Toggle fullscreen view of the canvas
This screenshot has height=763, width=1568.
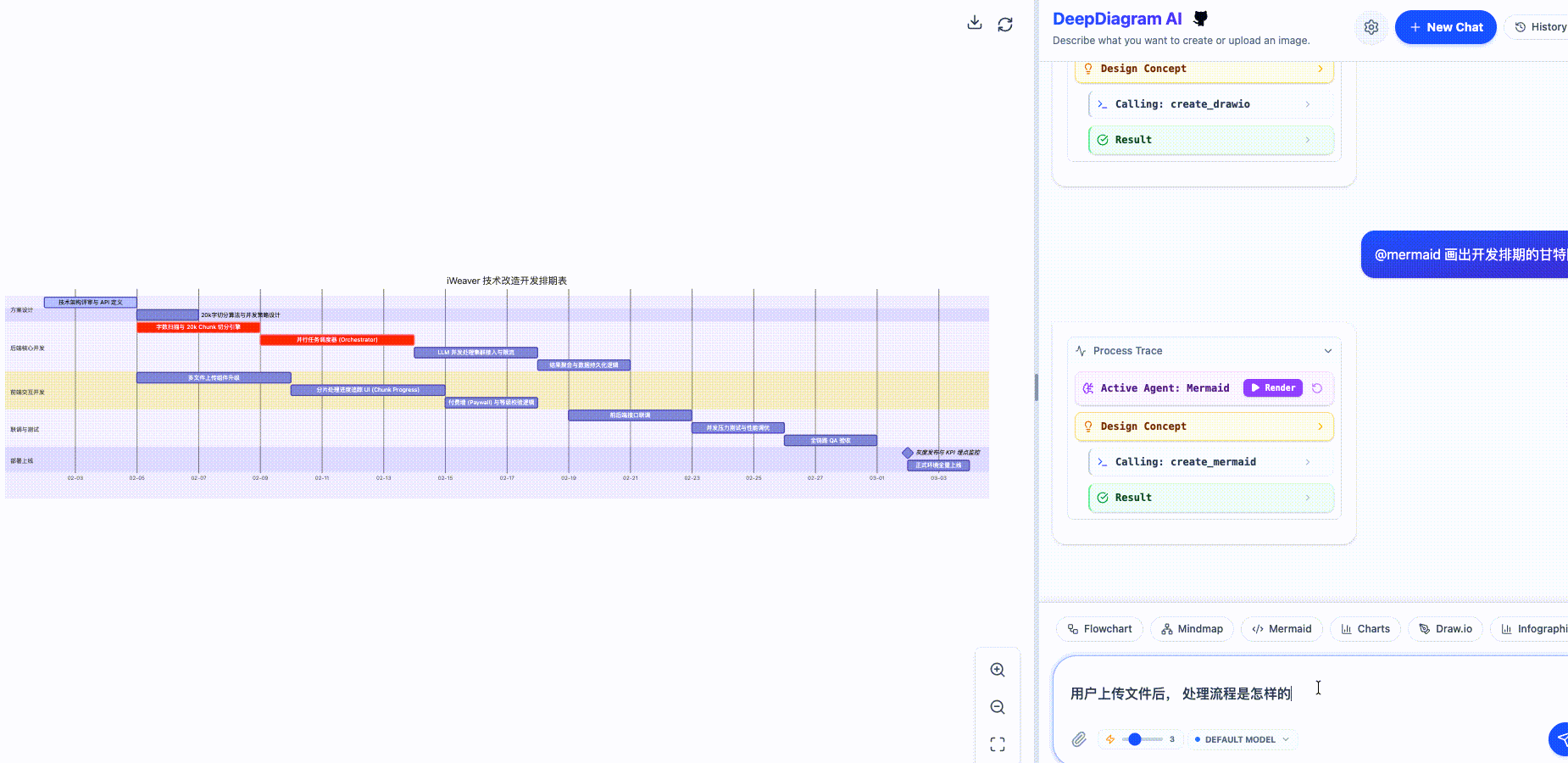(x=998, y=744)
